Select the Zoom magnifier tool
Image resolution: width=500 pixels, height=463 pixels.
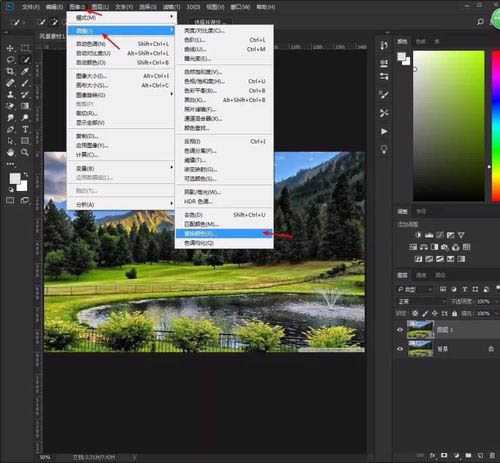coord(25,152)
